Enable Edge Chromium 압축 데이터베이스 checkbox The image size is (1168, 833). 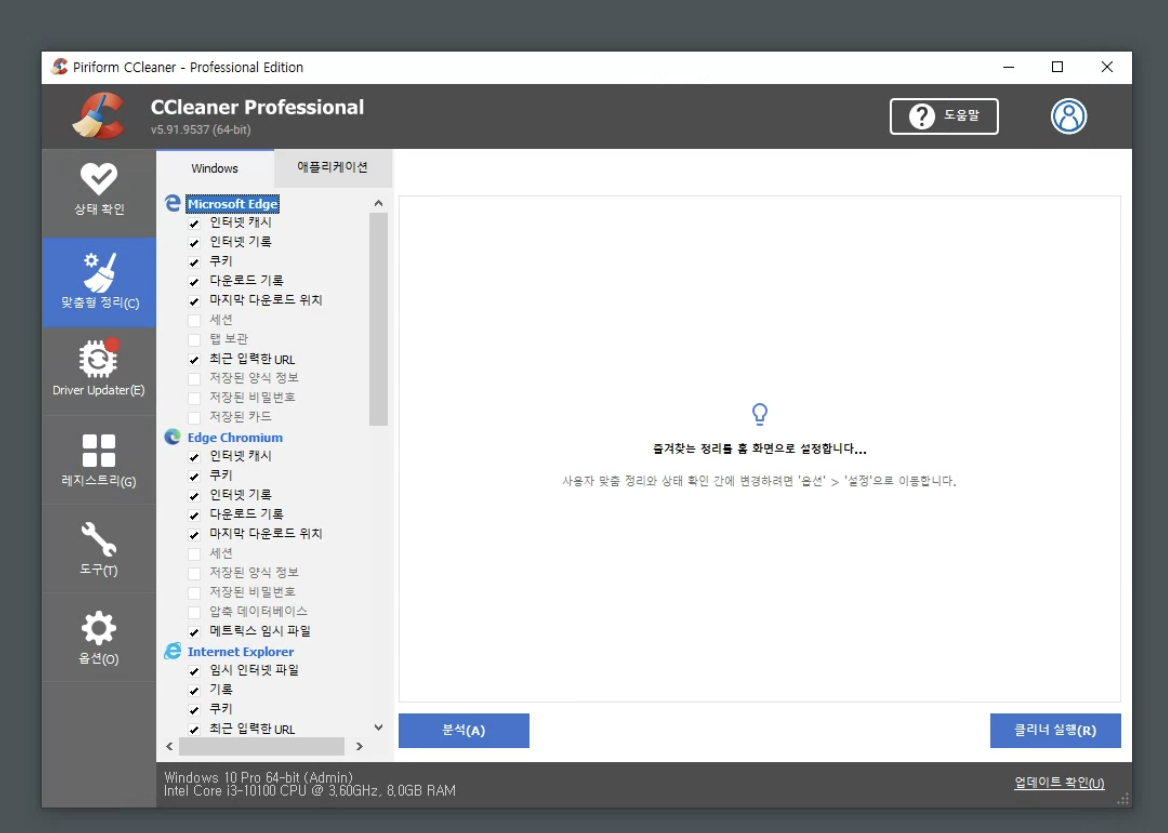[x=194, y=612]
